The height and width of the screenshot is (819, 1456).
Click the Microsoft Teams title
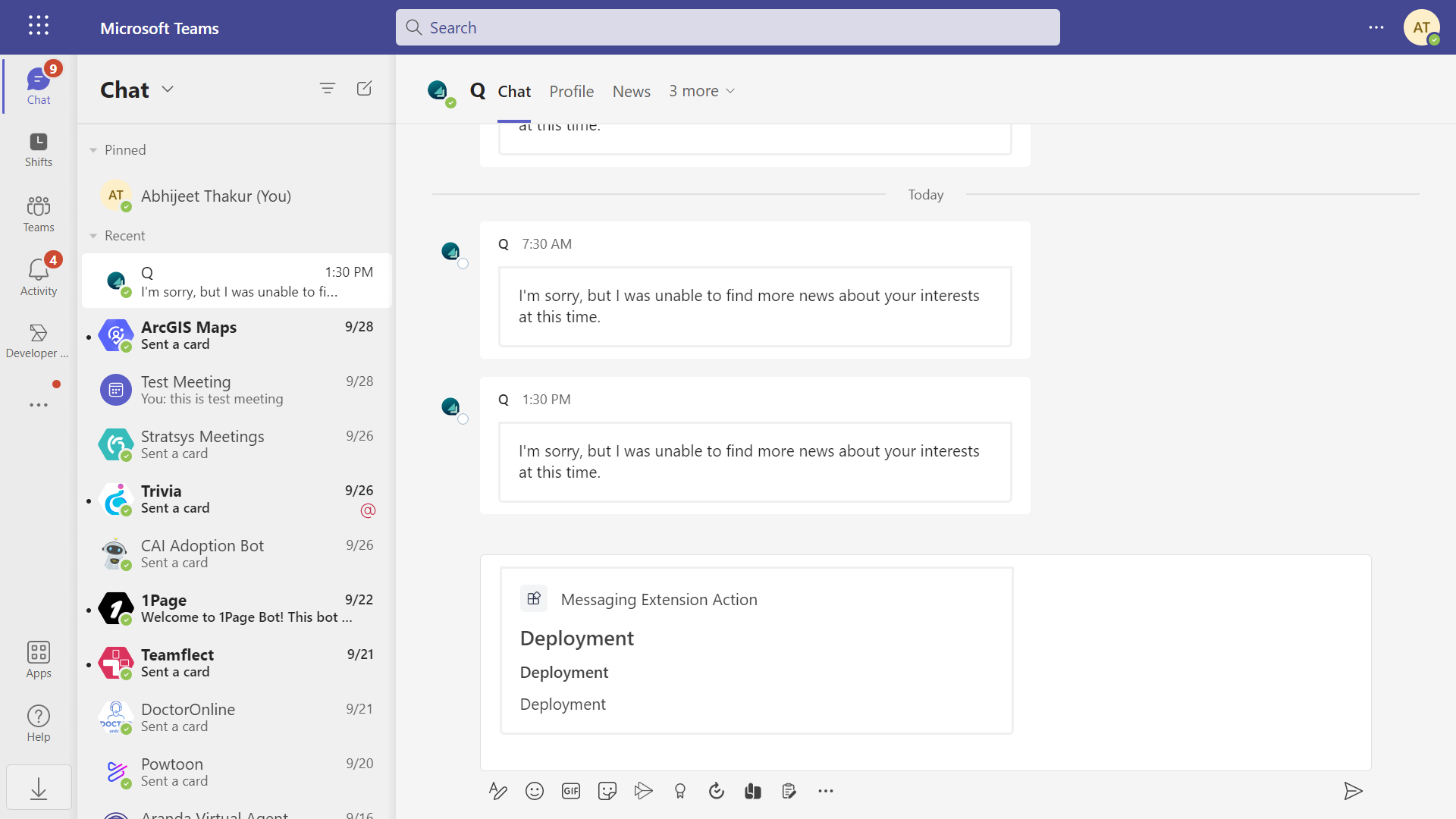pos(159,28)
